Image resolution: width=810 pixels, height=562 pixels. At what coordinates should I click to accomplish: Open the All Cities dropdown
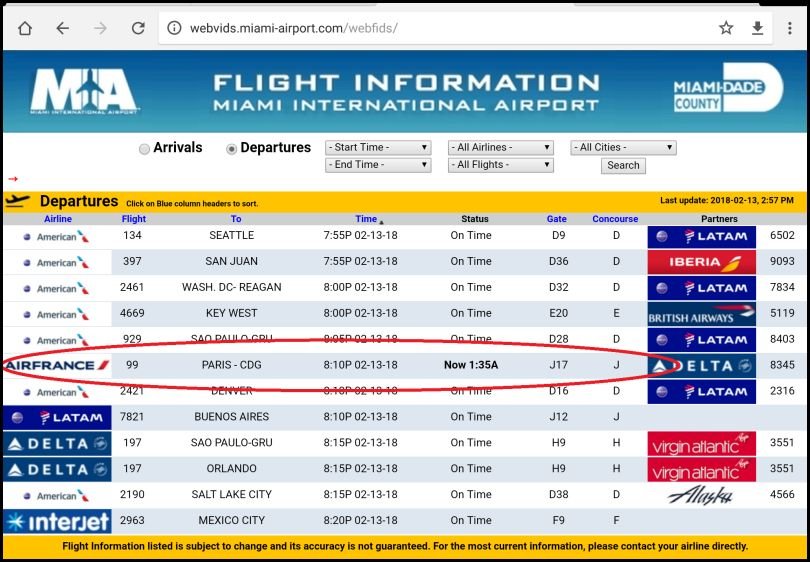[x=623, y=147]
